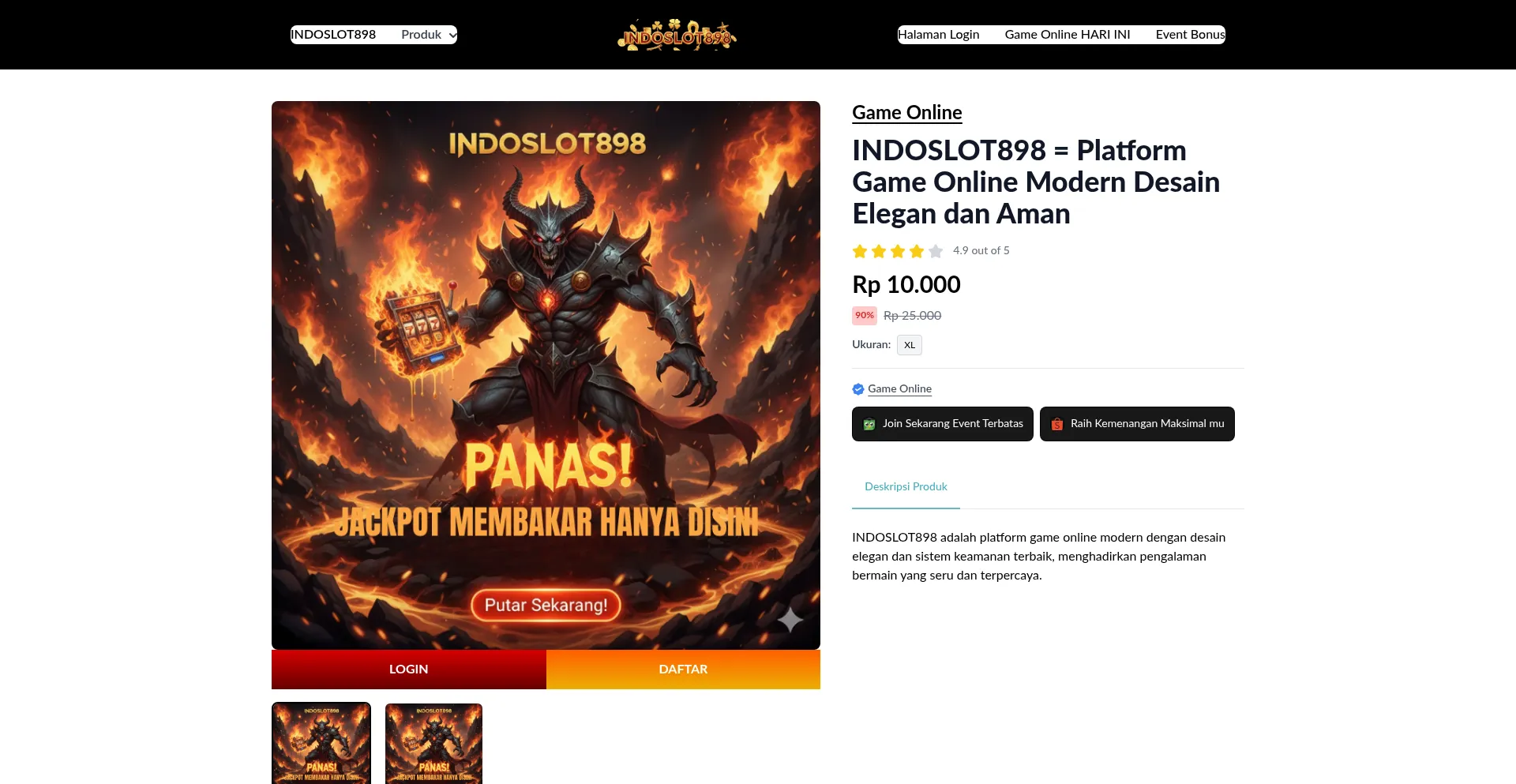Select the second product thumbnail
The width and height of the screenshot is (1516, 784).
433,744
